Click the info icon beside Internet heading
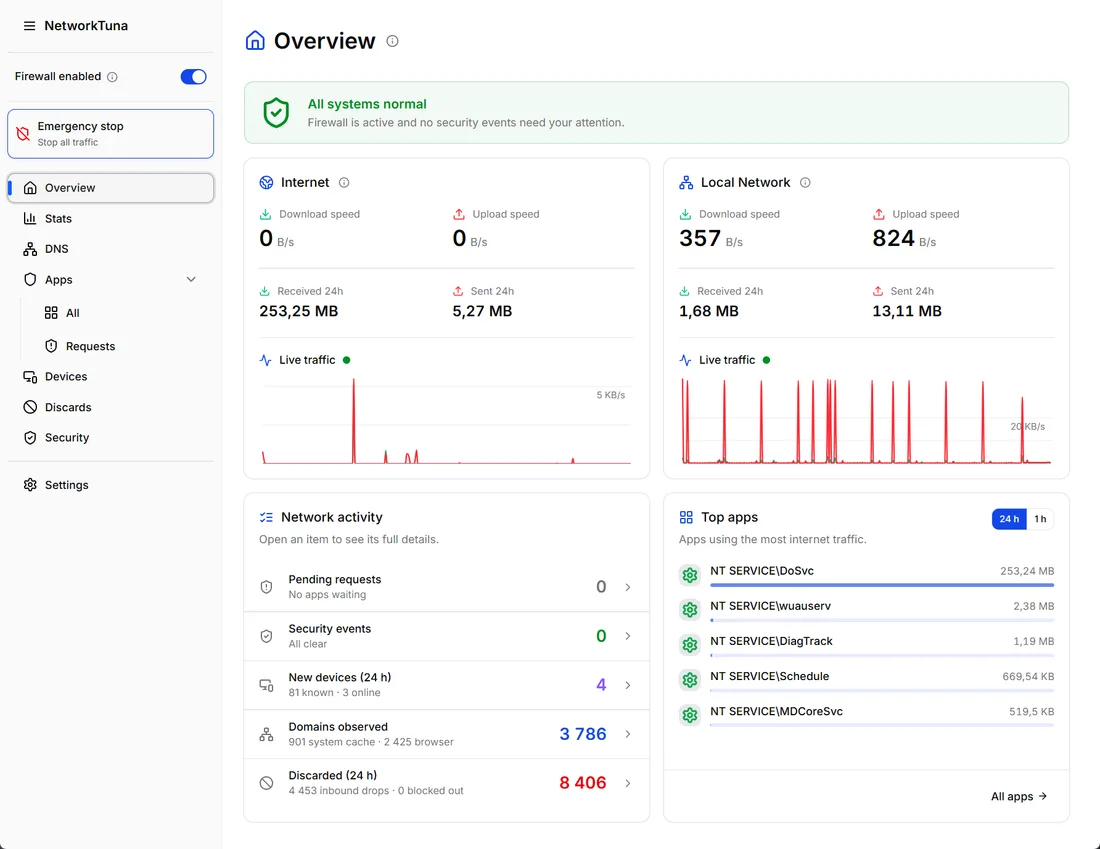Image resolution: width=1100 pixels, height=849 pixels. click(344, 182)
